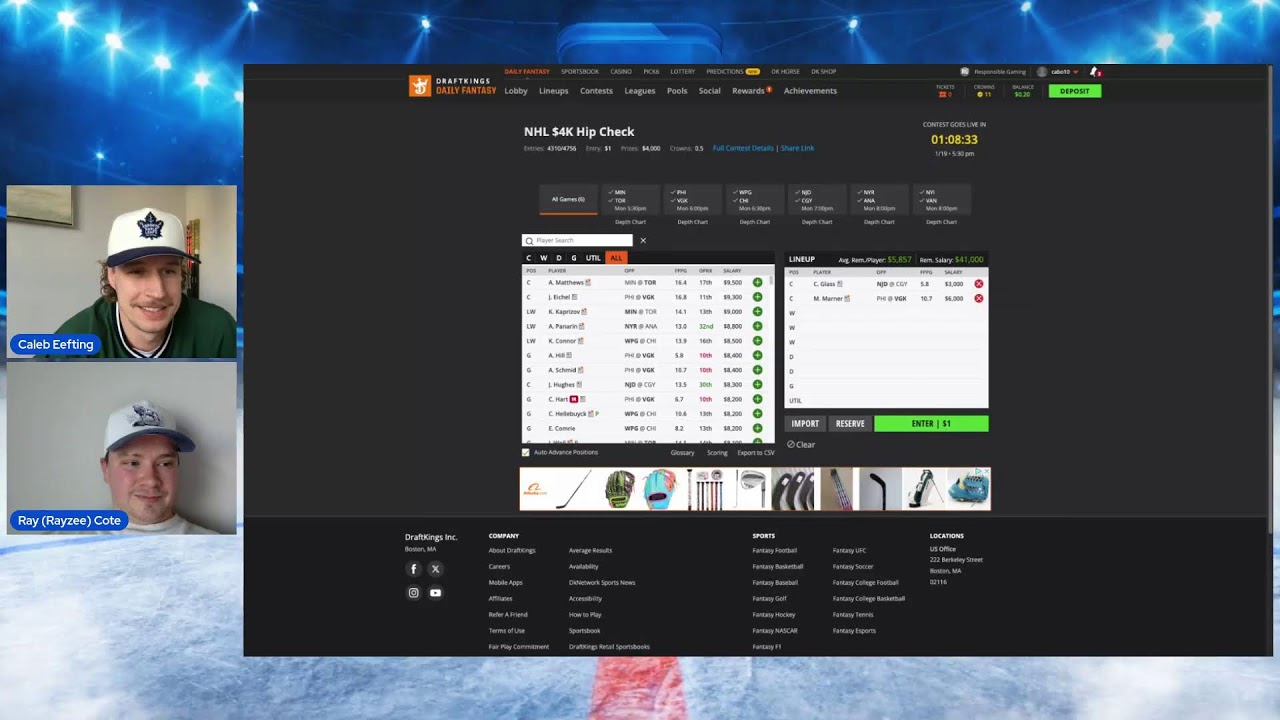Open the DraftKings Facebook page
Screen dimensions: 1280x720
[413, 569]
